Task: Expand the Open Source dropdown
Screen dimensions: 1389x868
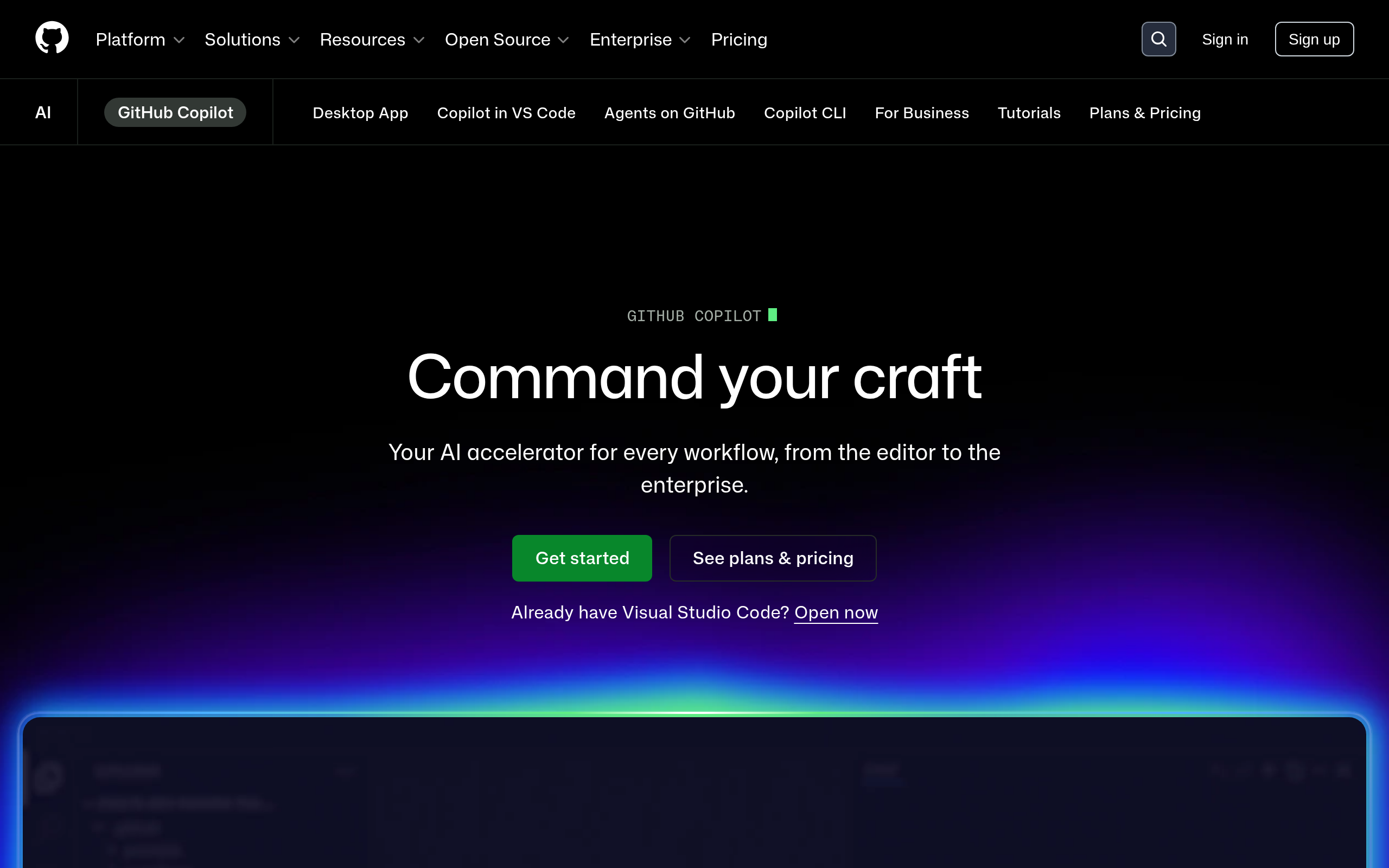Action: pyautogui.click(x=507, y=40)
